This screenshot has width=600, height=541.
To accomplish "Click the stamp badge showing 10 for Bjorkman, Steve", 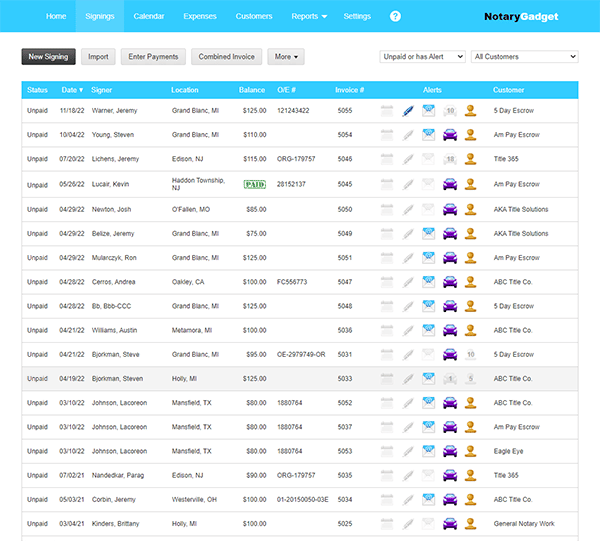I will click(470, 355).
